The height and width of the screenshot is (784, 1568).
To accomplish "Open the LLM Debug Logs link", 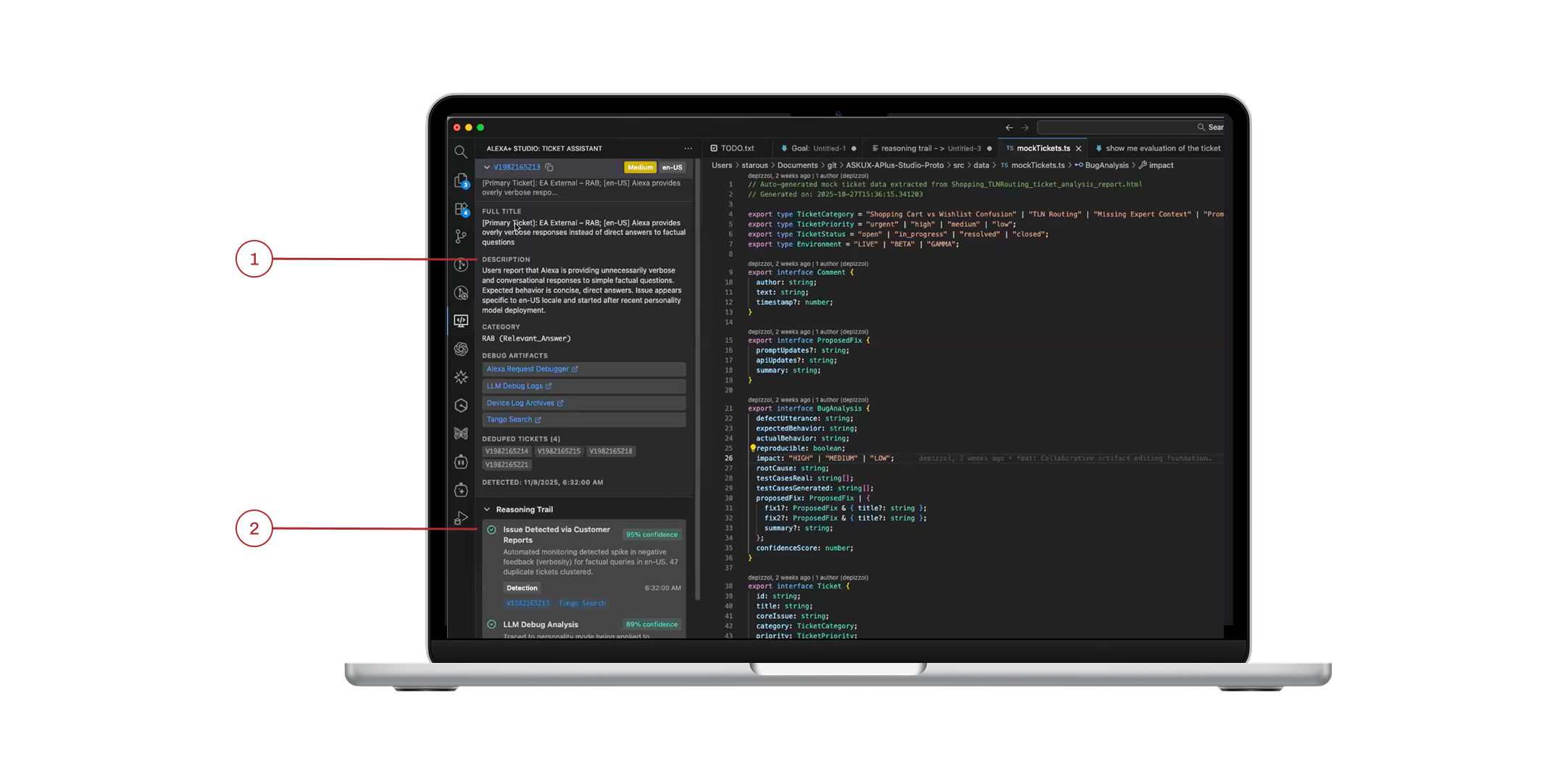I will click(x=519, y=386).
